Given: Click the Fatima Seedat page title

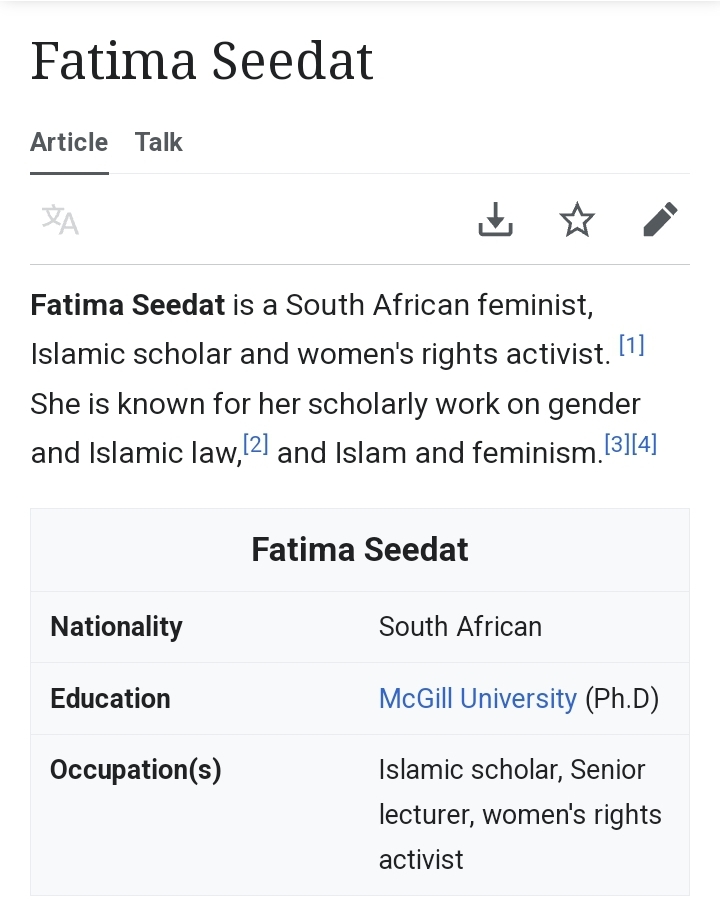Looking at the screenshot, I should tap(202, 61).
